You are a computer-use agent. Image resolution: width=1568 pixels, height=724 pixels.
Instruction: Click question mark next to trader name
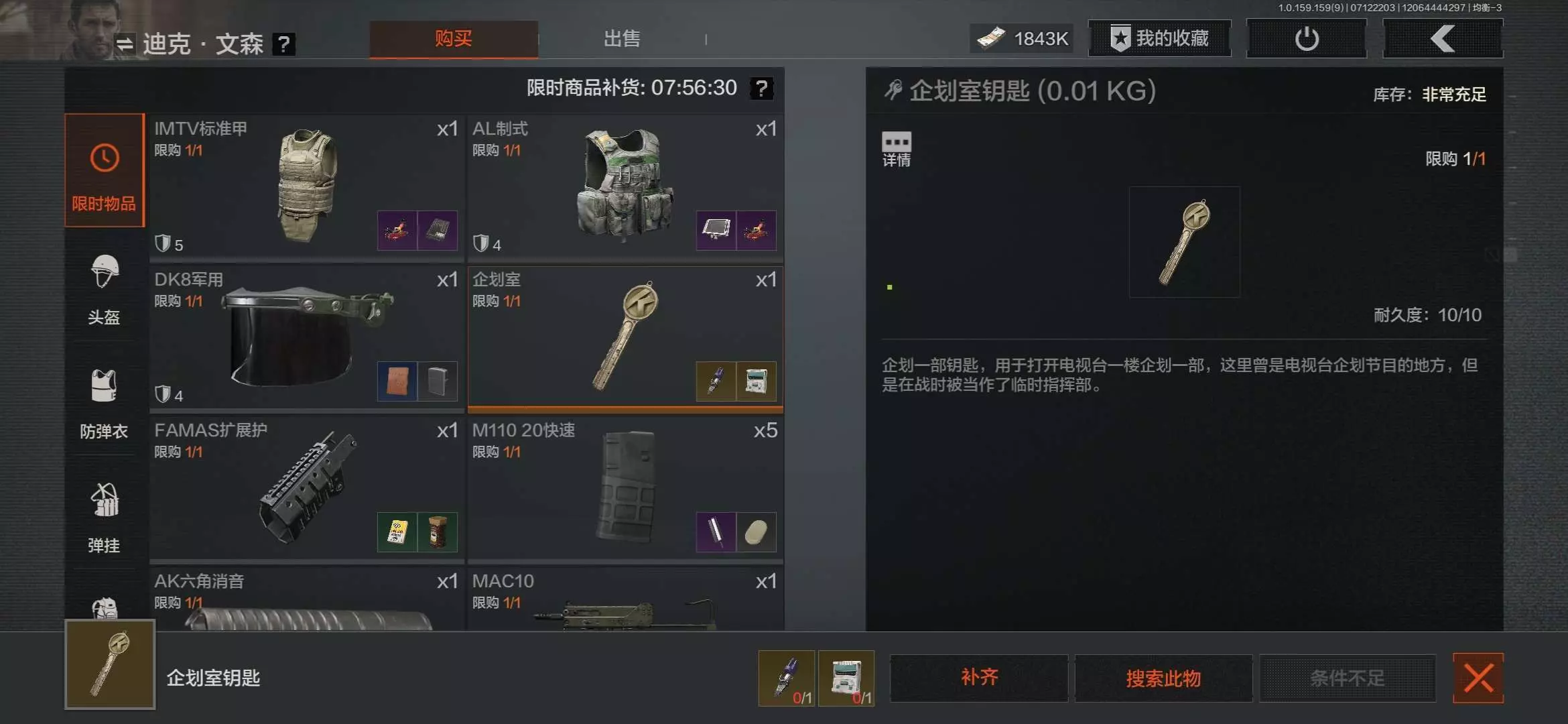[284, 44]
